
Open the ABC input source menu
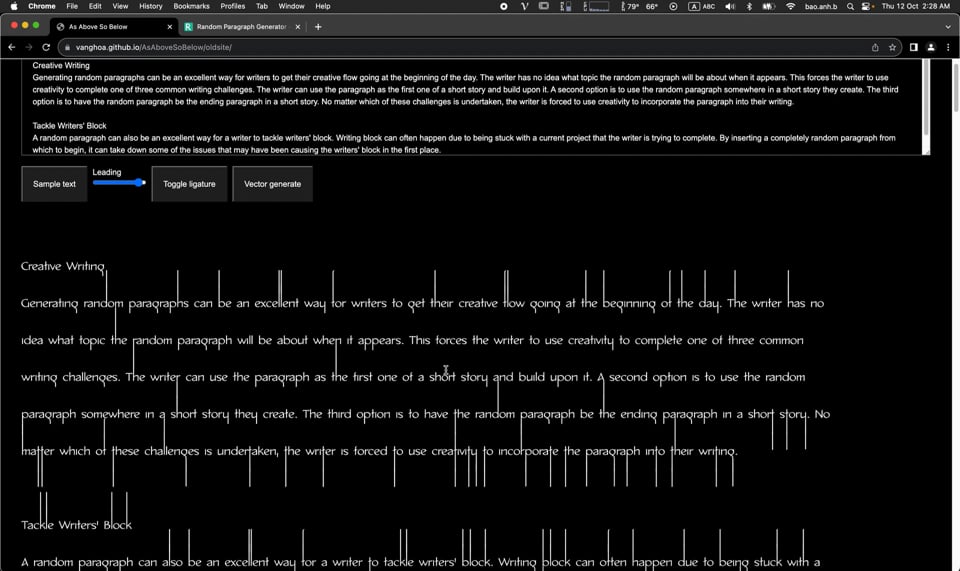pyautogui.click(x=702, y=6)
